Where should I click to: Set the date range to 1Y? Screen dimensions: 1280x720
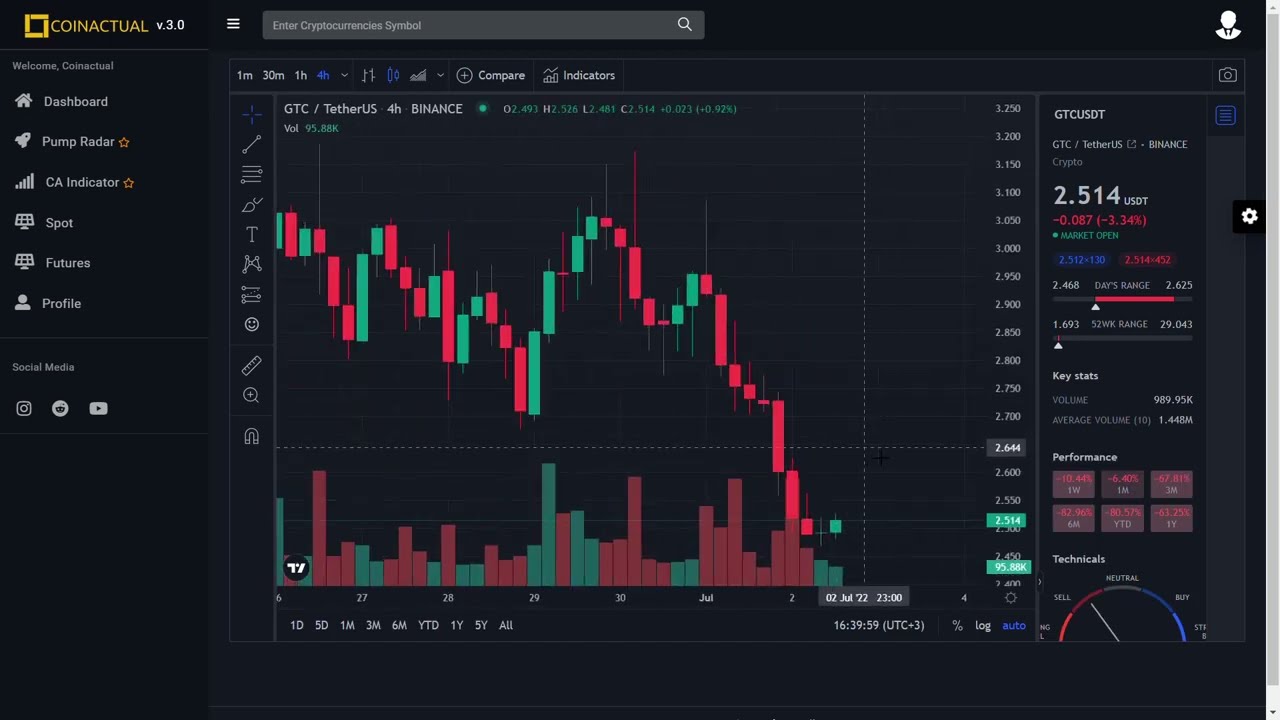pos(457,625)
